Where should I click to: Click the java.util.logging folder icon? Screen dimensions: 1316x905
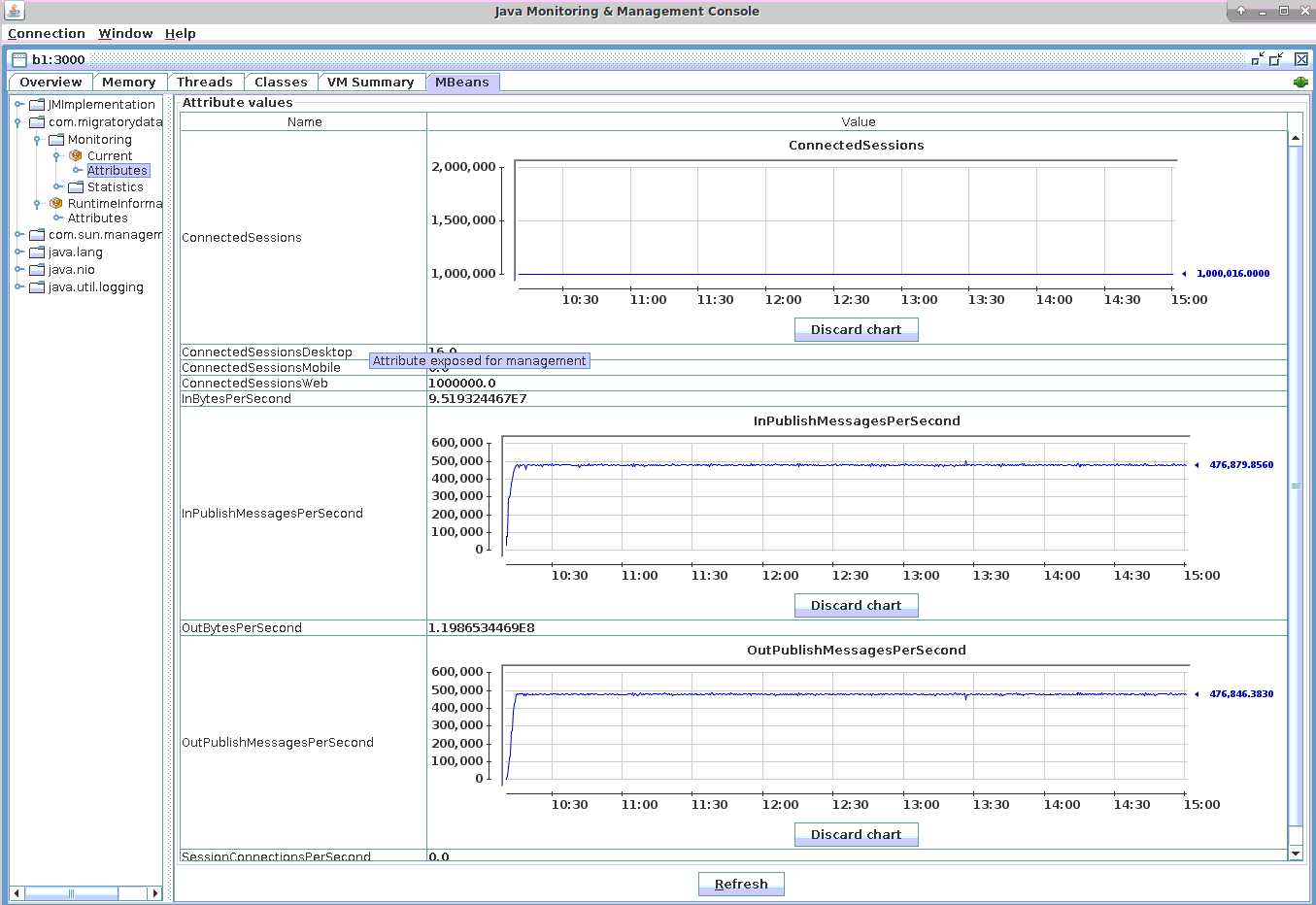coord(37,287)
